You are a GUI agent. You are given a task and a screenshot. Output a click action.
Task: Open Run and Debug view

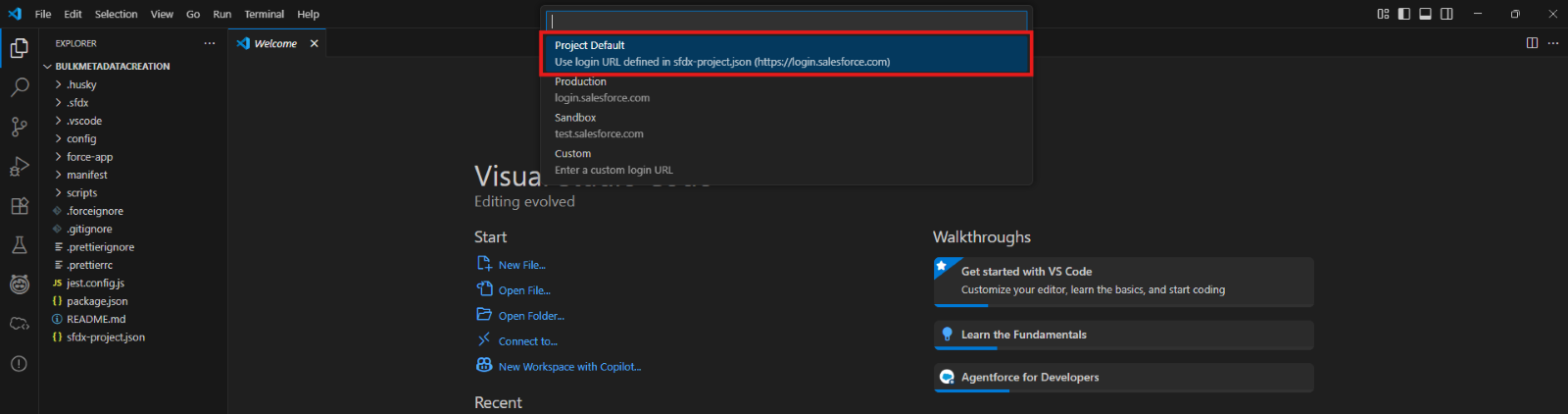(19, 166)
